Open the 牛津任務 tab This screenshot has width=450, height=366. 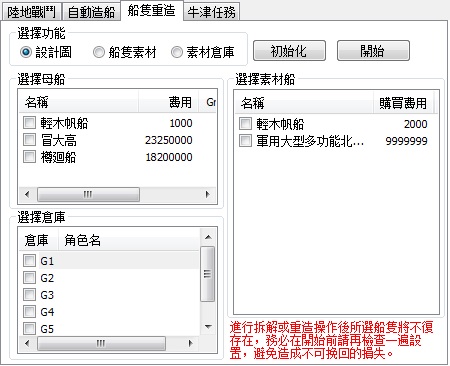coord(211,12)
